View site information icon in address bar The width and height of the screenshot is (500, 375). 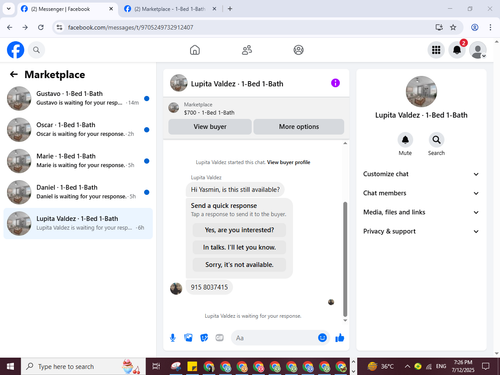point(59,27)
